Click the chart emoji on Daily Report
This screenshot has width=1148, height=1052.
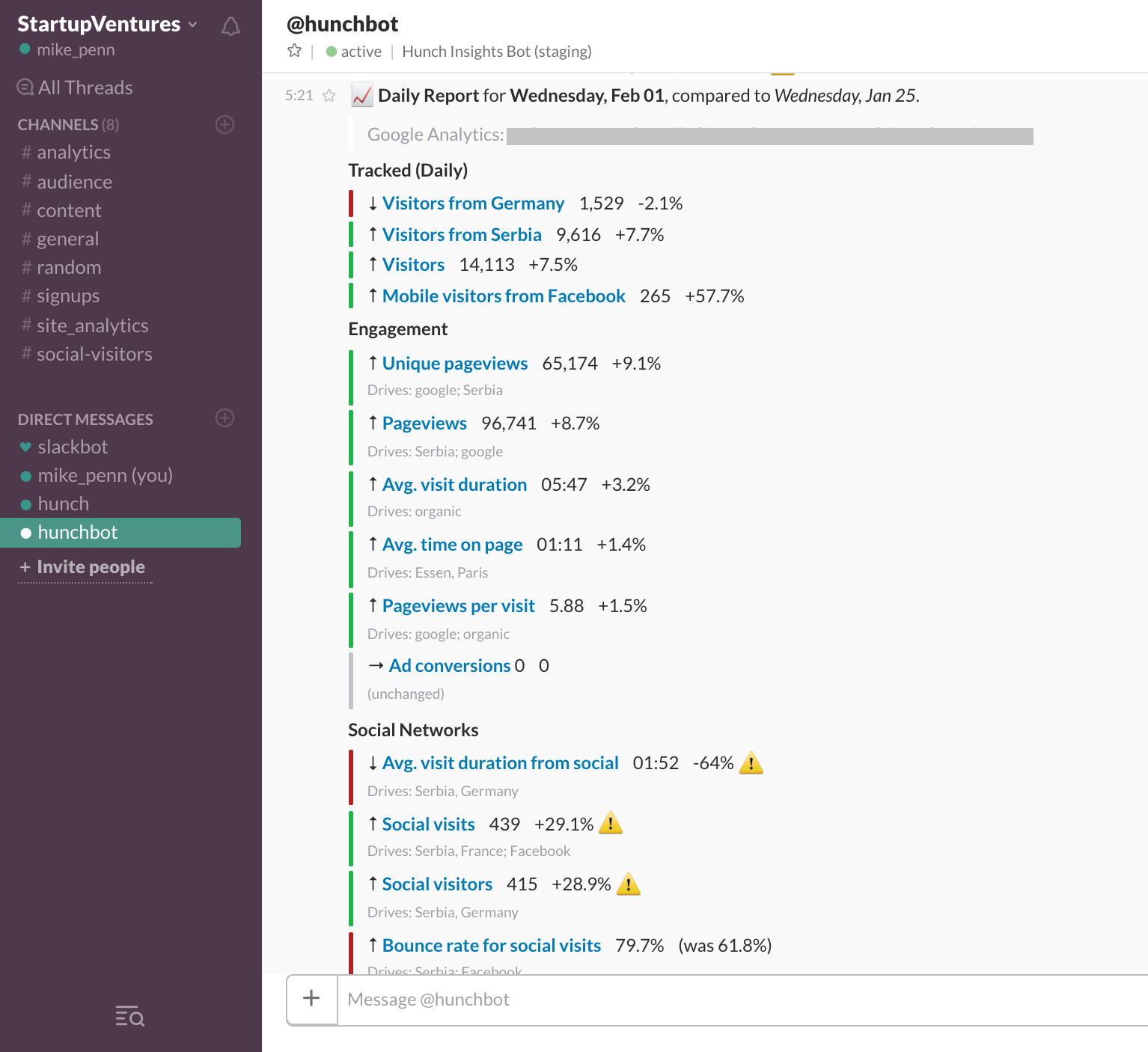[362, 96]
